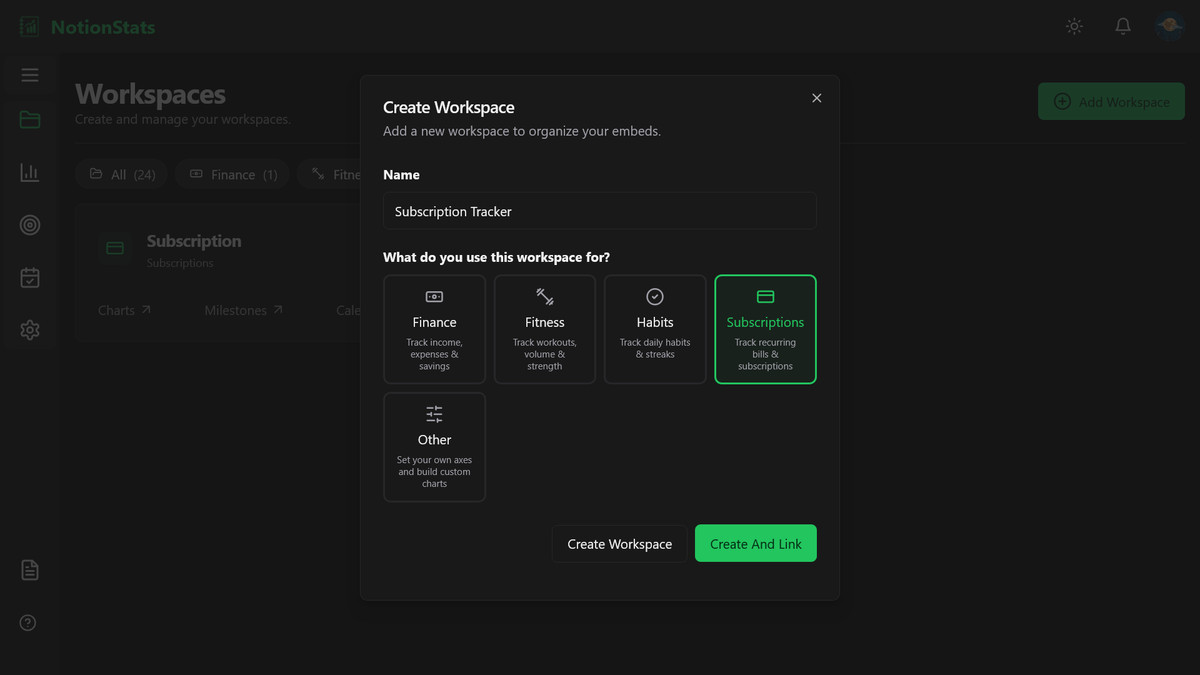Open the Milestones target sidebar icon
This screenshot has width=1200, height=675.
[30, 225]
